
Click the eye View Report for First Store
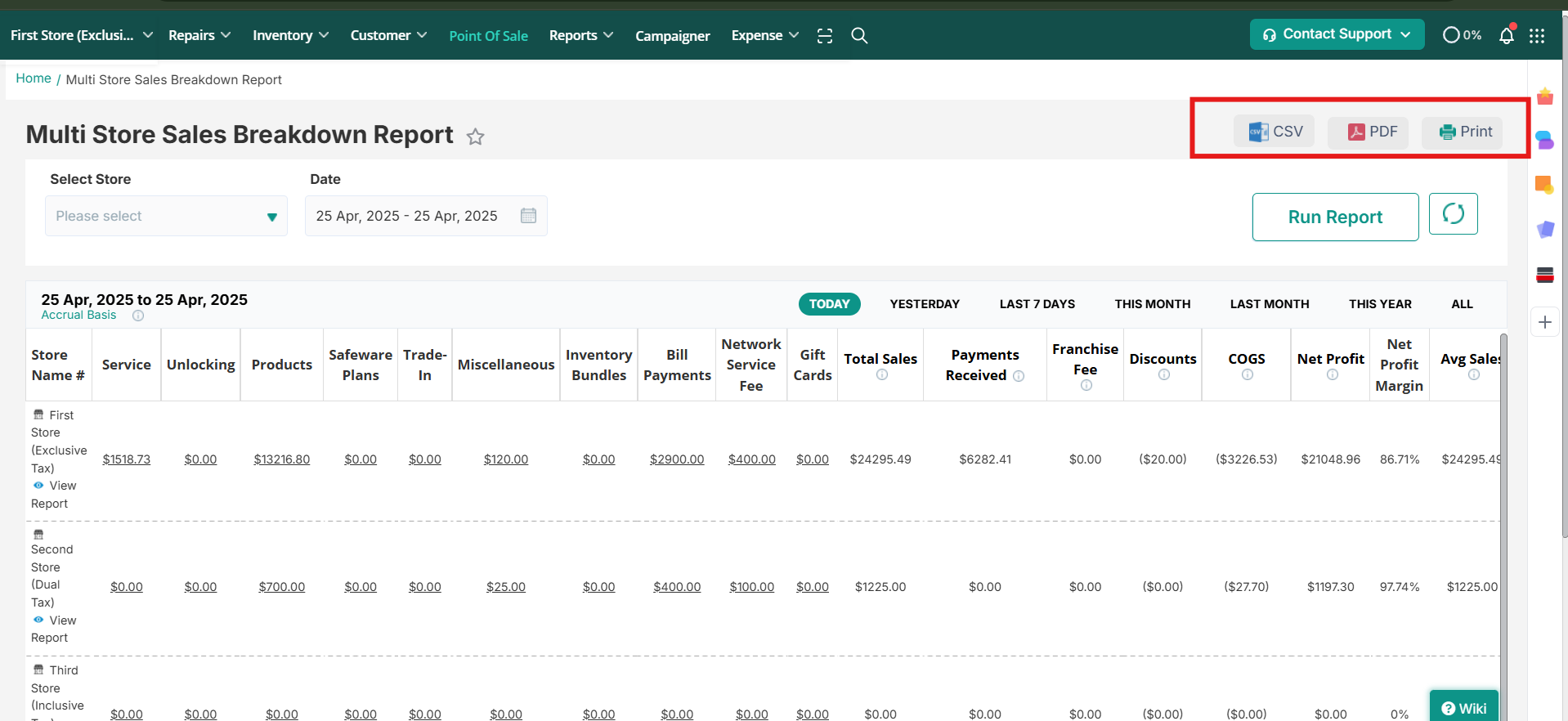coord(39,486)
